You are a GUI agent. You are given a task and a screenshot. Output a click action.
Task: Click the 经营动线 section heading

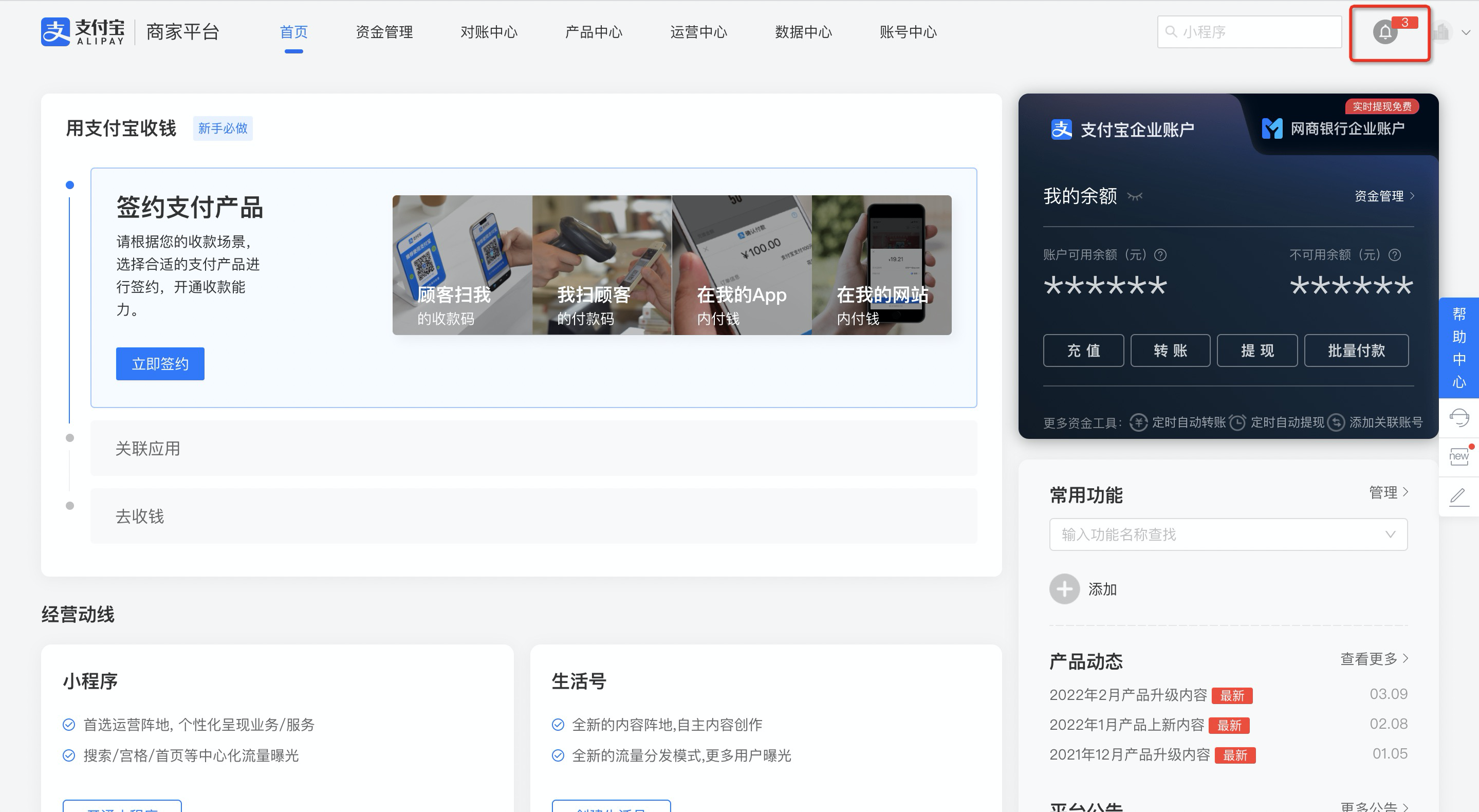78,615
